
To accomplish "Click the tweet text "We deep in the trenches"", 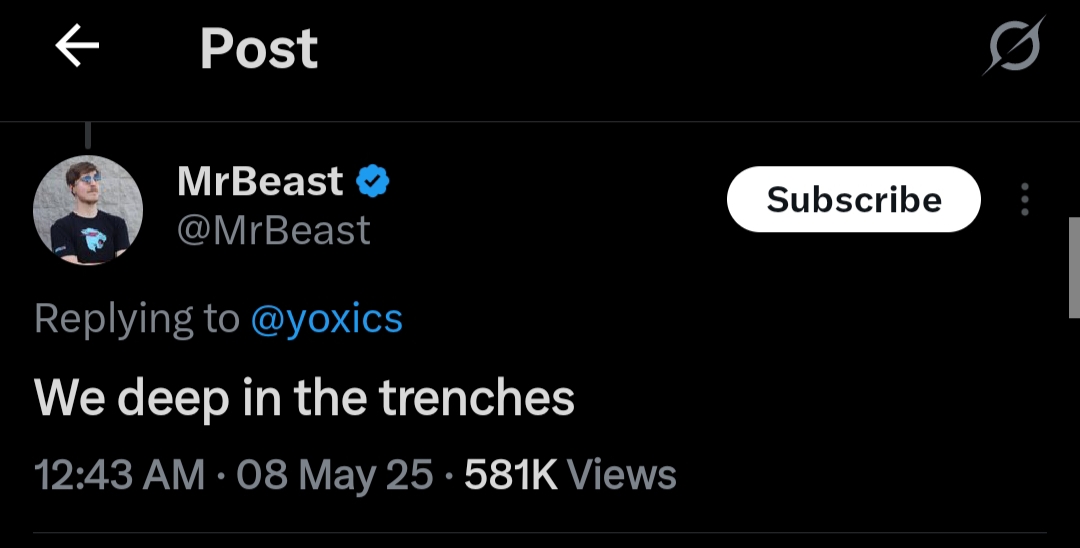I will click(304, 399).
